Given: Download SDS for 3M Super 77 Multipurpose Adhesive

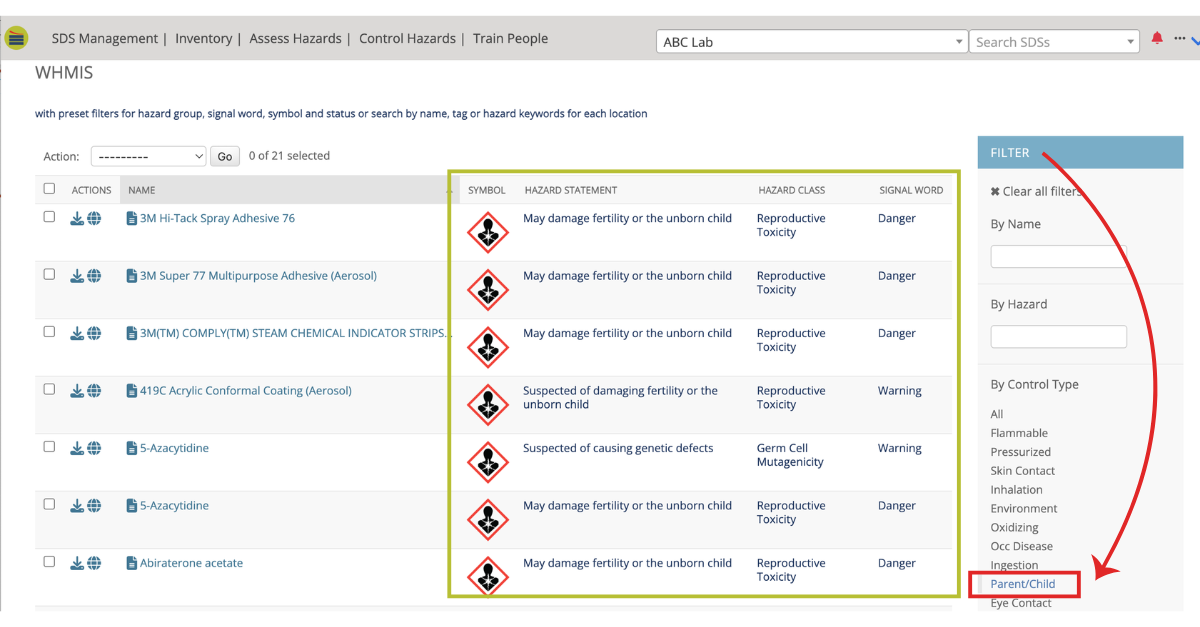Looking at the screenshot, I should click(77, 276).
